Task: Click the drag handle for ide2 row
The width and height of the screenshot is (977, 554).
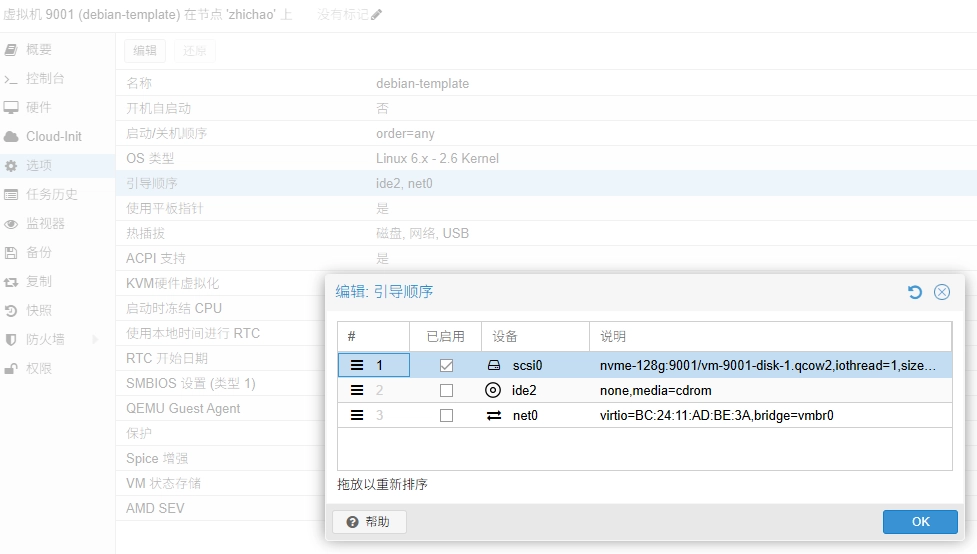Action: [357, 390]
